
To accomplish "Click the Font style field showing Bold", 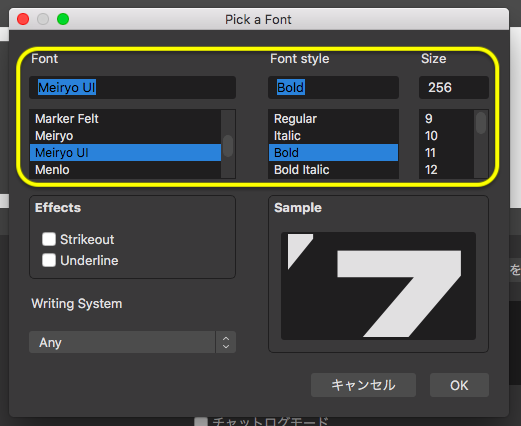I will click(333, 87).
